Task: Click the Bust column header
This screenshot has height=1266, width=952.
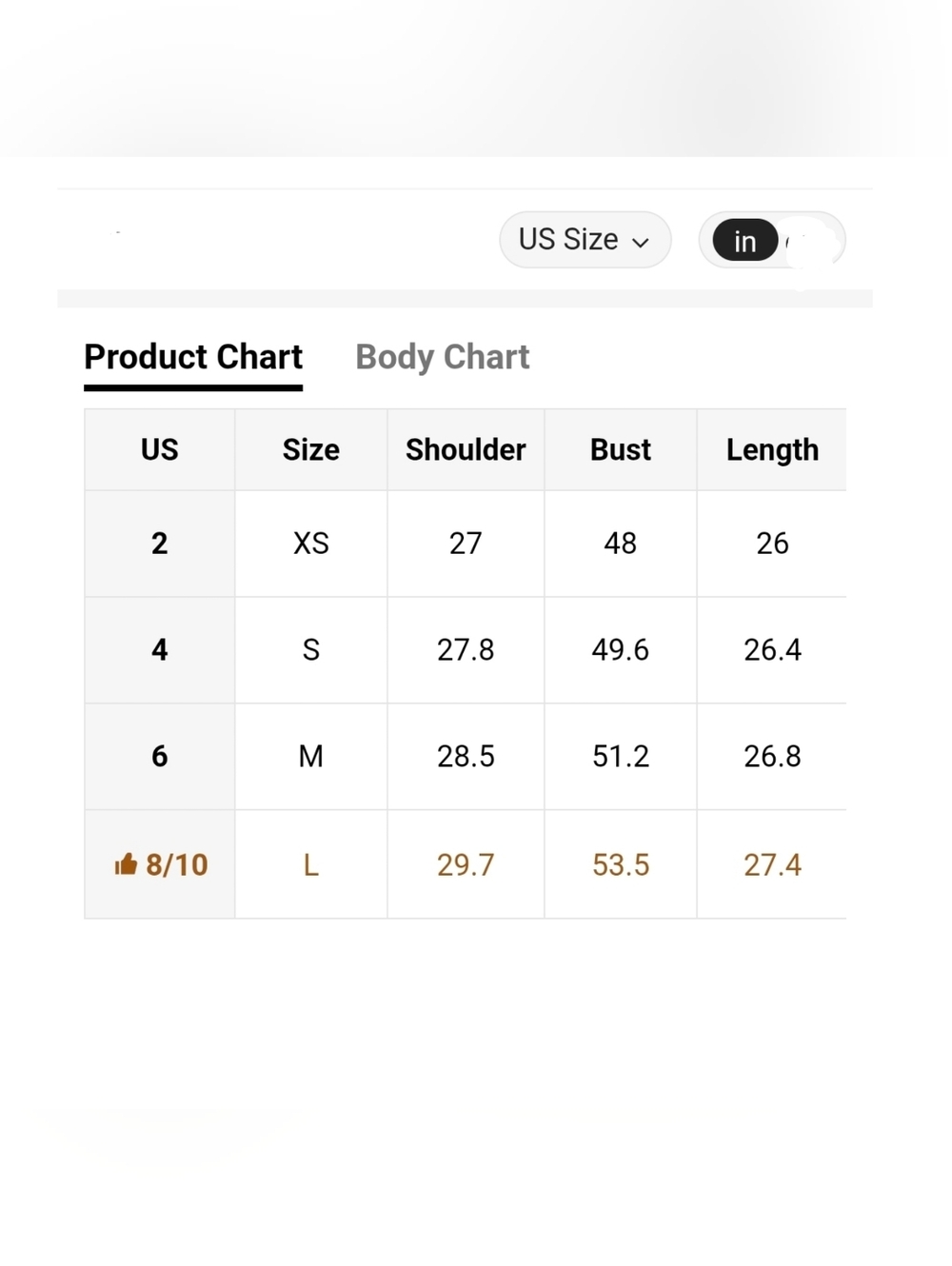Action: pos(621,449)
